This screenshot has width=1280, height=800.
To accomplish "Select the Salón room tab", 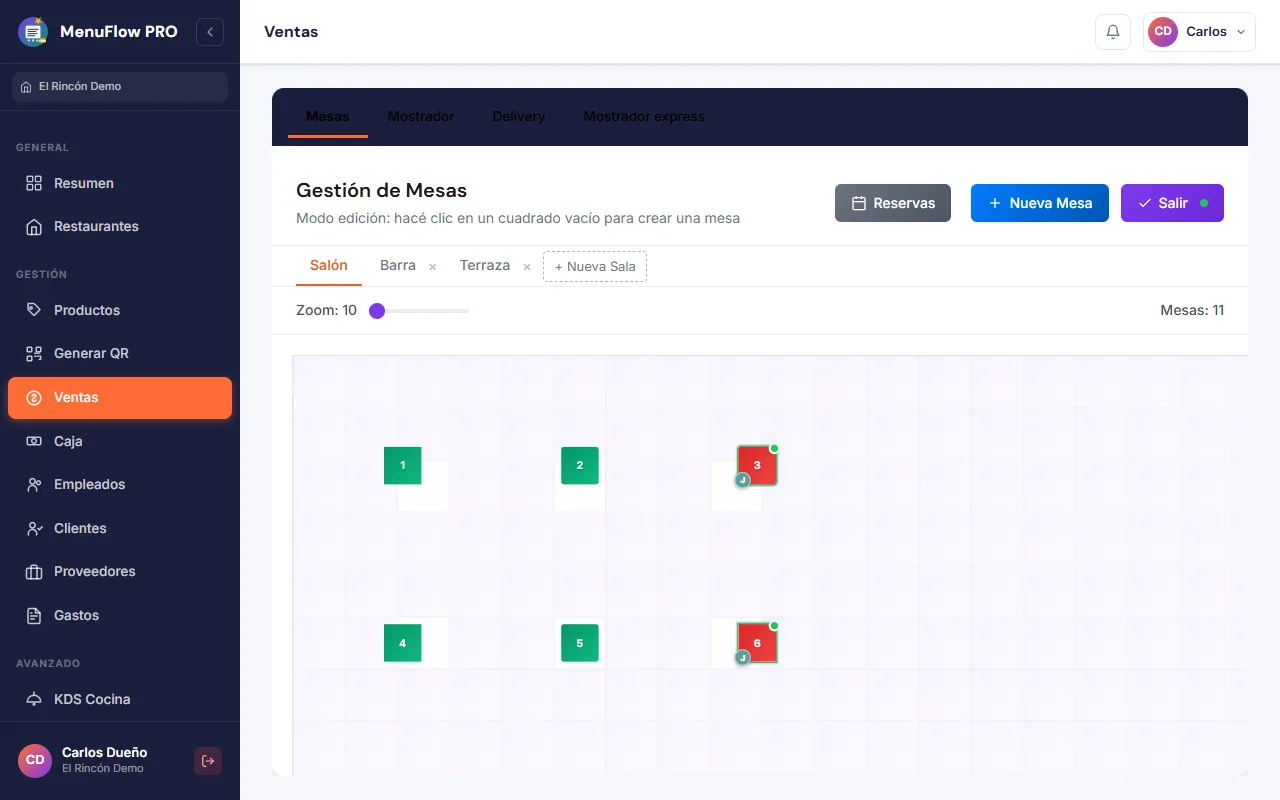I will [329, 266].
